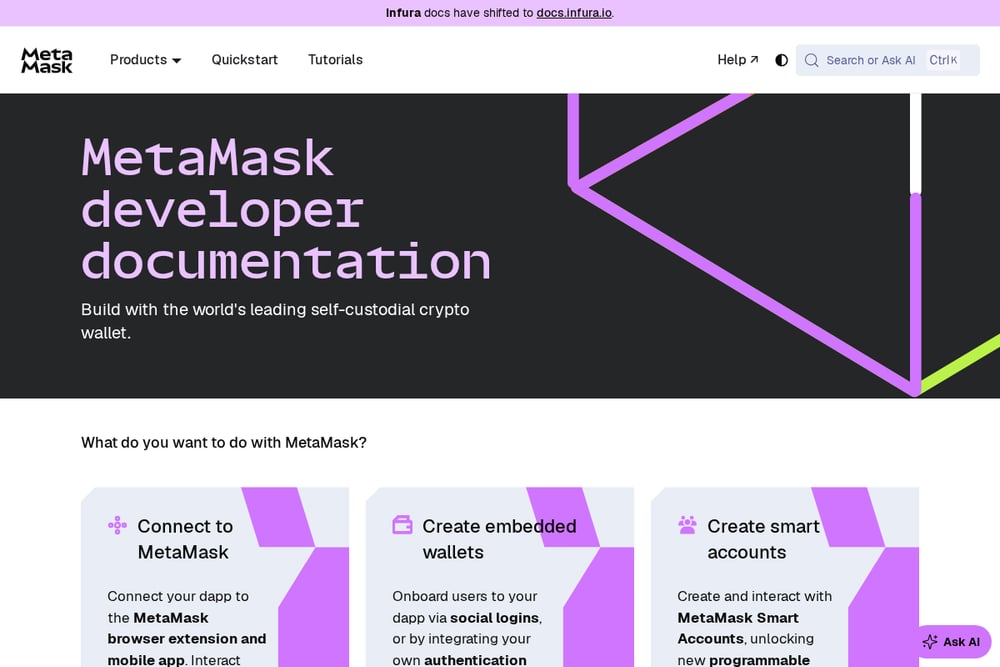Screen dimensions: 1000x667
Task: Click the Ctrl K shortcut badge
Action: click(943, 60)
